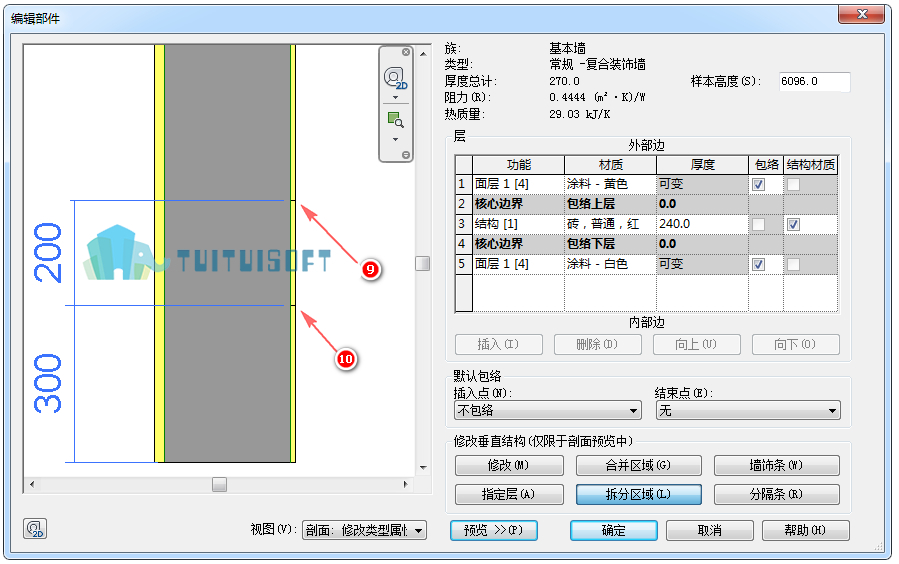Click the 材质 column header
Screen dimensions: 899x564
(610, 165)
